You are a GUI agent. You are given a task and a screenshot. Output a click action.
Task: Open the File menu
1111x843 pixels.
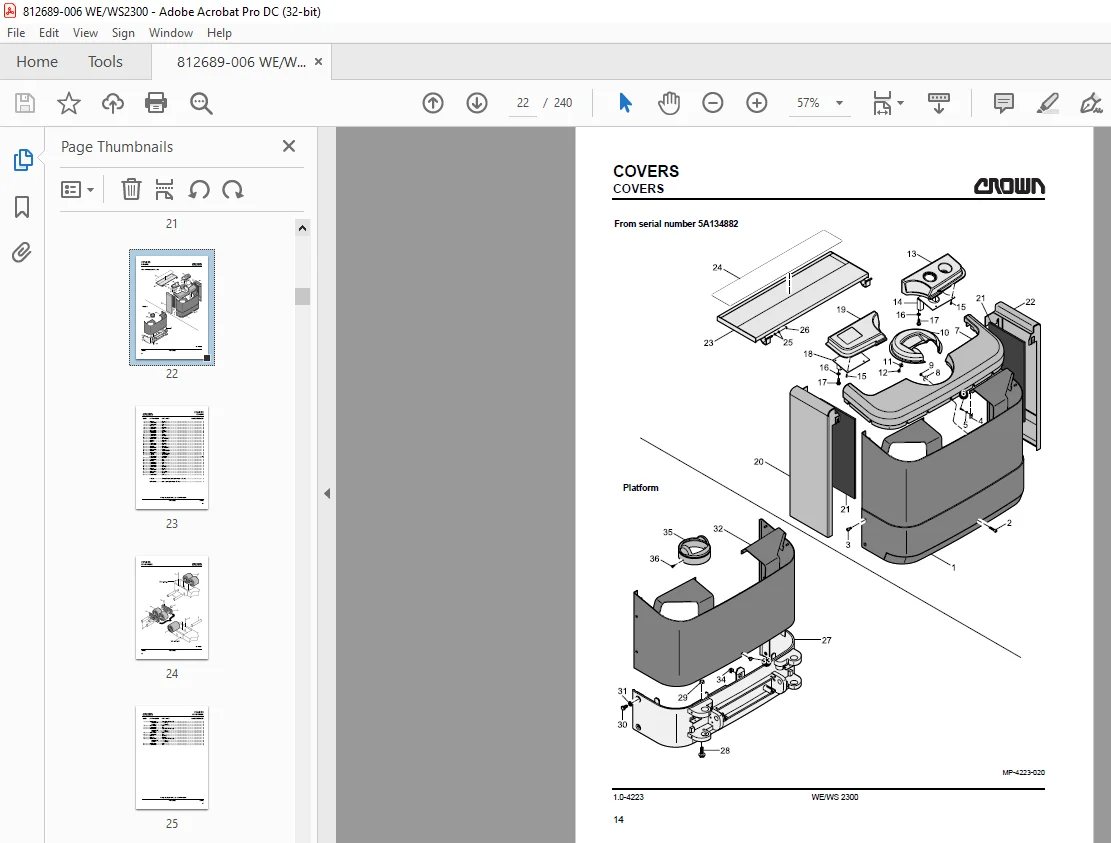(x=16, y=33)
